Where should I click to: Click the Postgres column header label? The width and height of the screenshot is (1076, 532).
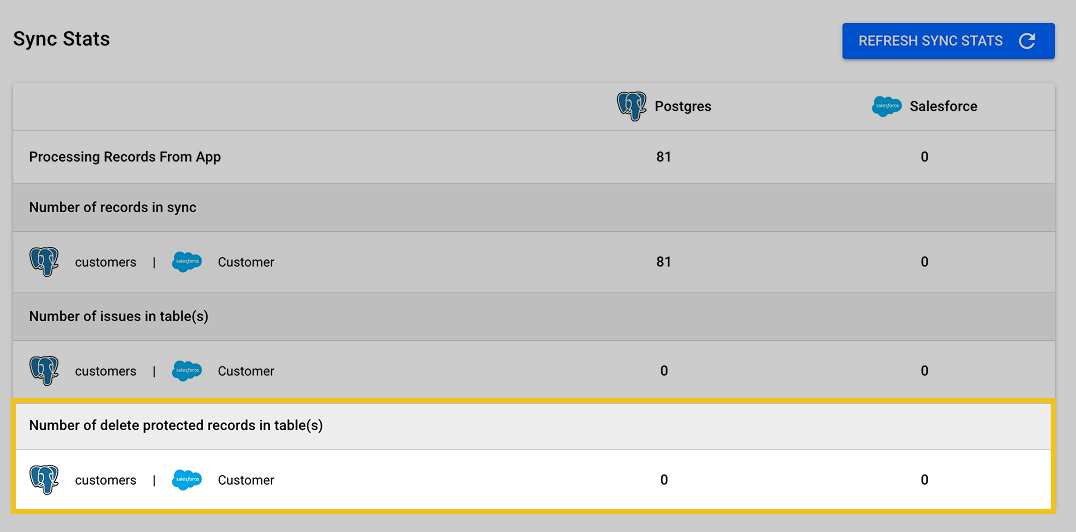click(x=683, y=106)
